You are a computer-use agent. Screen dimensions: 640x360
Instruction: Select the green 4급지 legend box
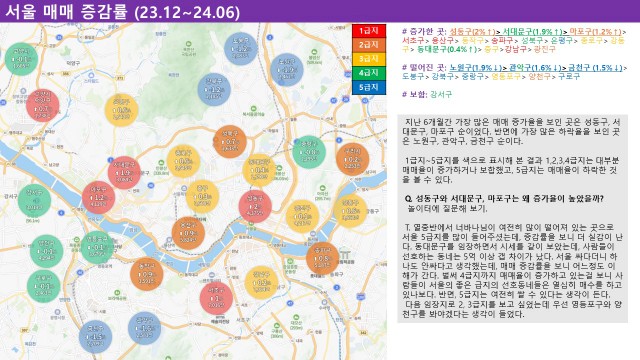(x=369, y=73)
